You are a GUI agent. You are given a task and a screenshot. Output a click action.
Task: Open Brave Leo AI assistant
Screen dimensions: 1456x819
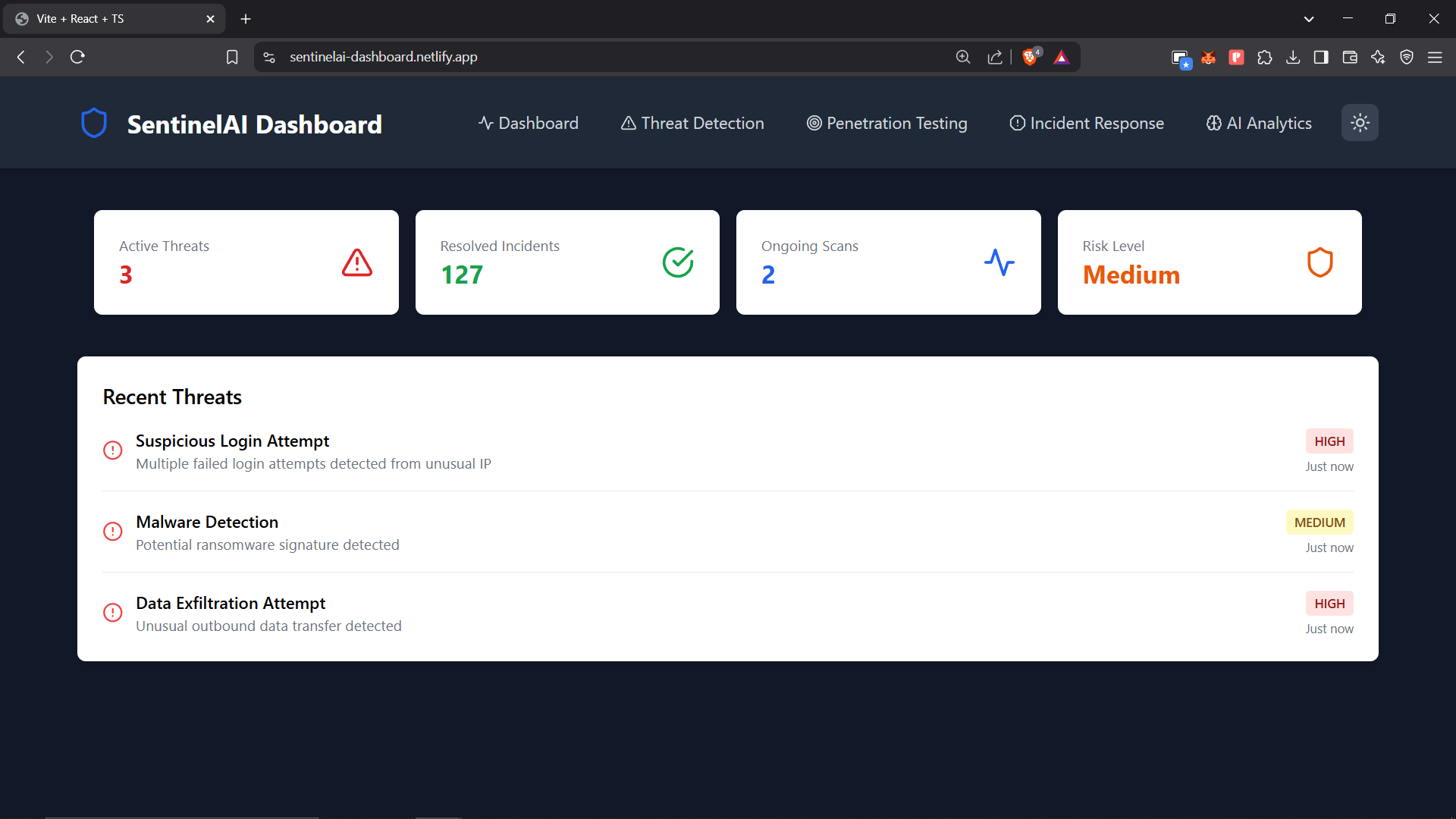[1378, 57]
